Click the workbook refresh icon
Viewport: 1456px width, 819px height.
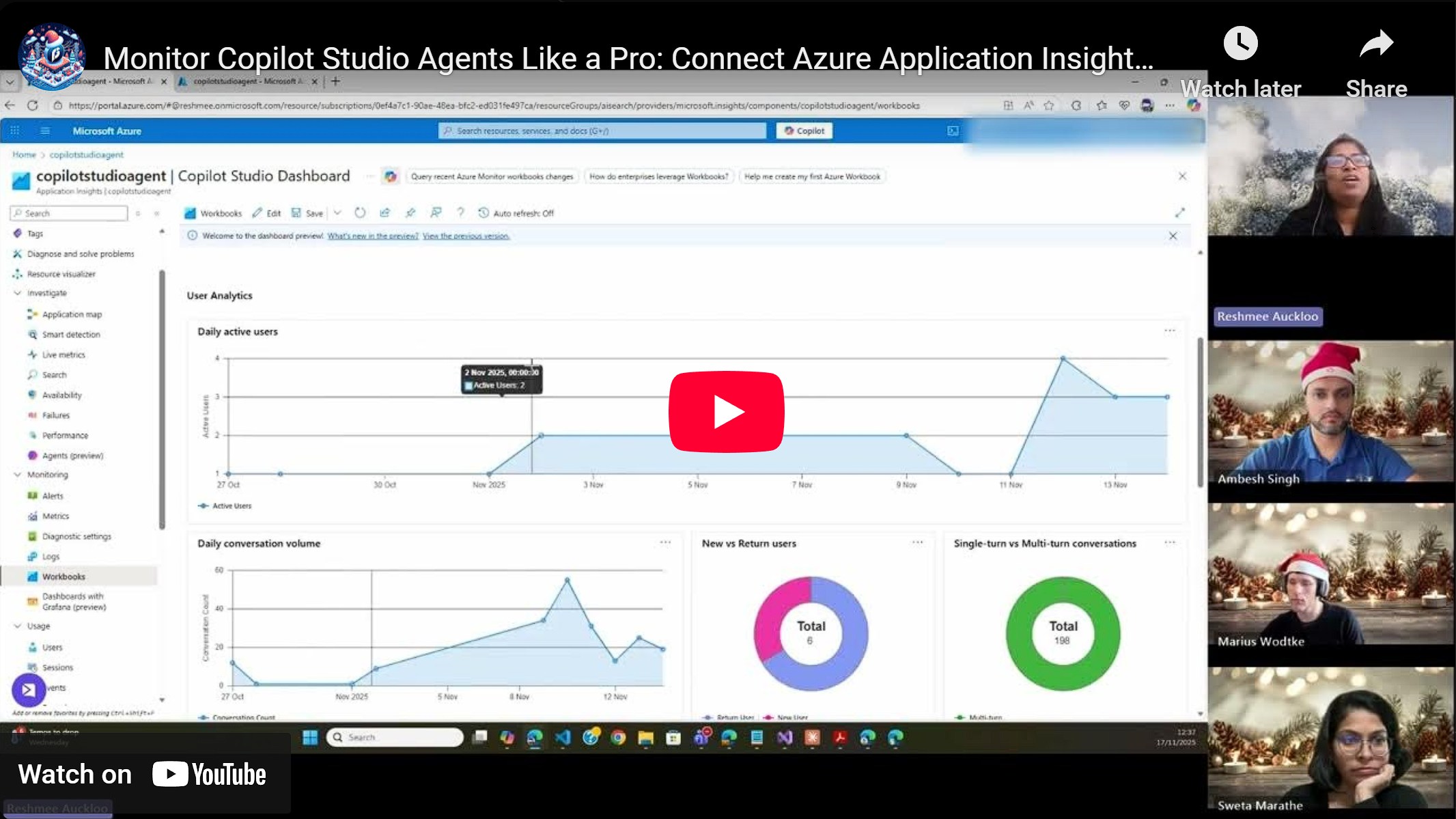(x=360, y=213)
